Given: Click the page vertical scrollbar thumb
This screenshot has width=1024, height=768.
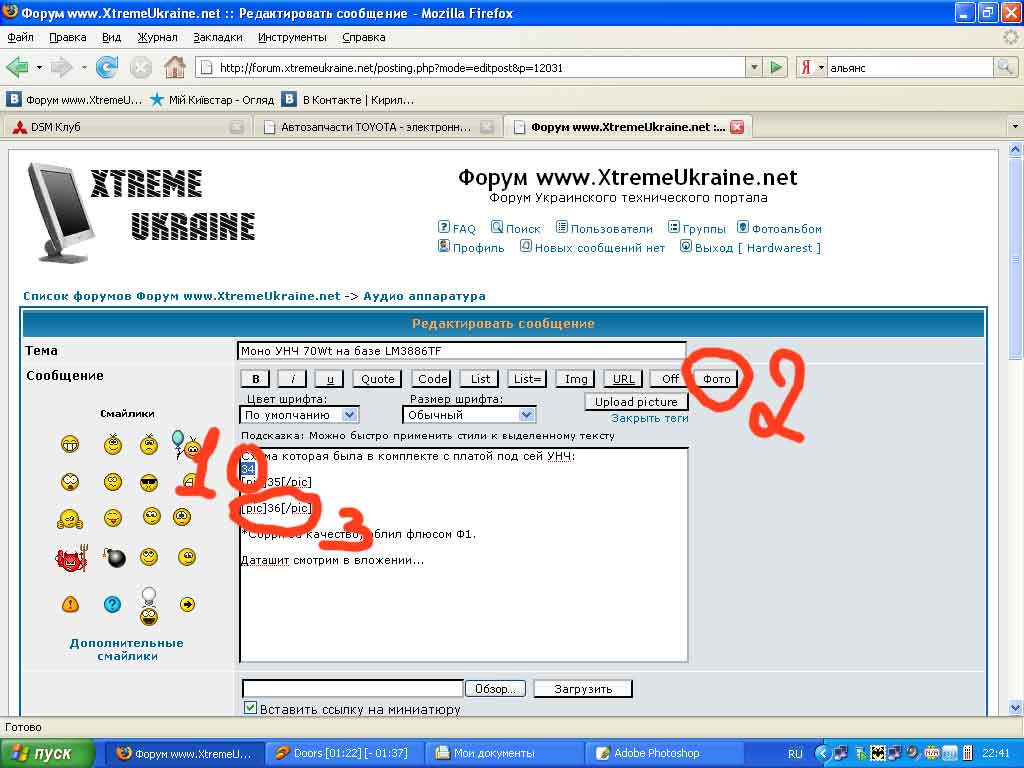Looking at the screenshot, I should (1016, 258).
